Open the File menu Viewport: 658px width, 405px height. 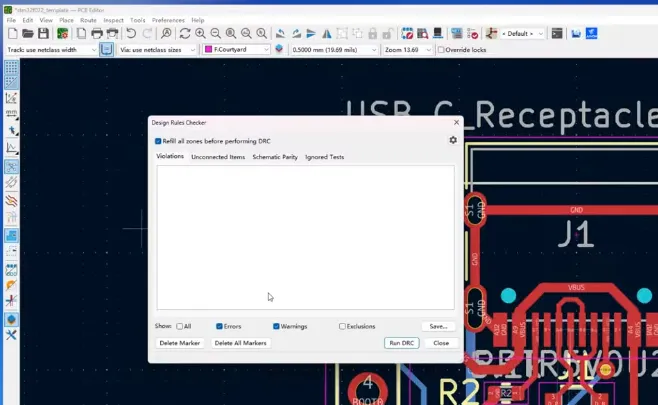coord(11,20)
